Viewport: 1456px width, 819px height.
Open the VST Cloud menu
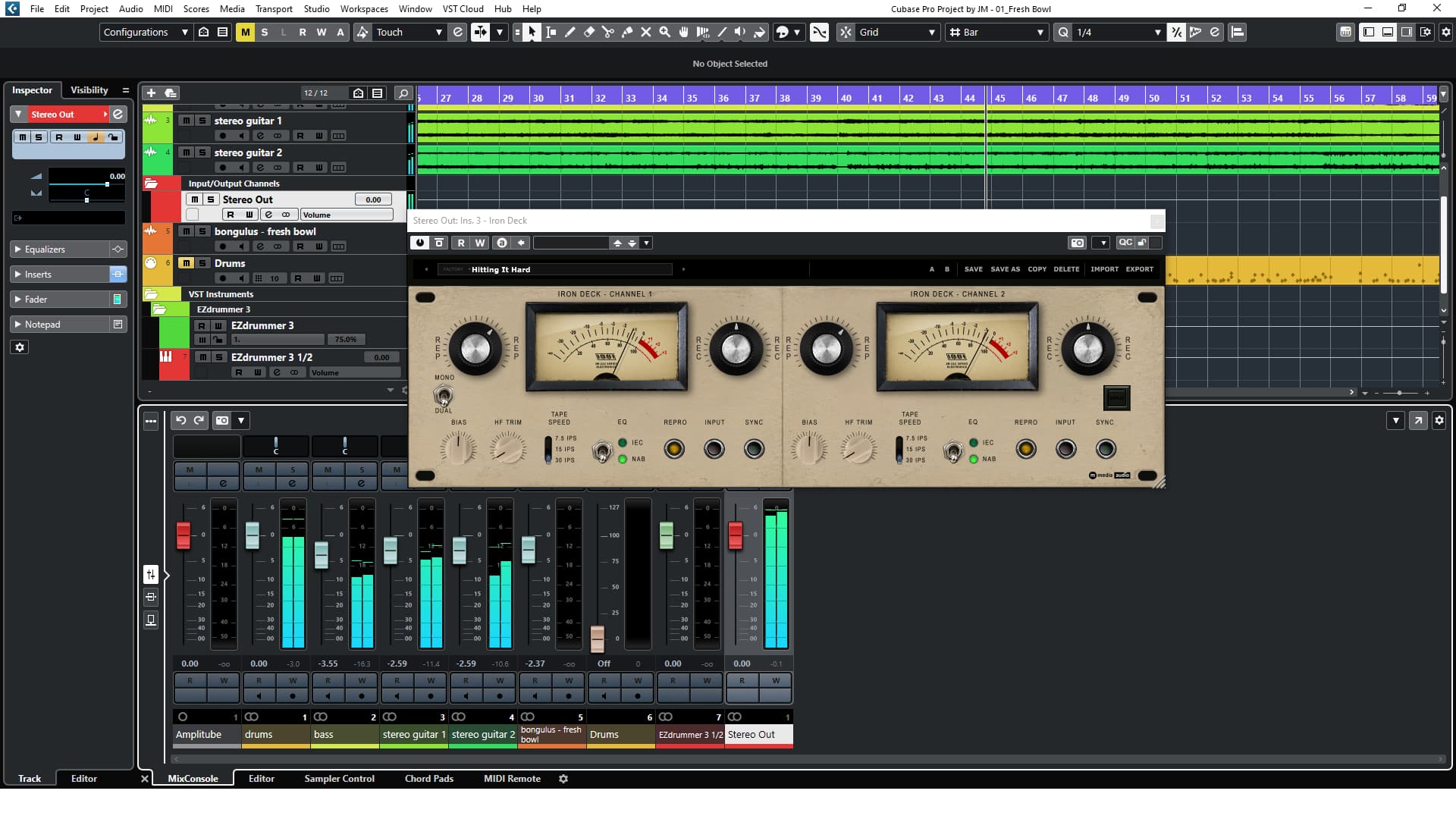463,8
